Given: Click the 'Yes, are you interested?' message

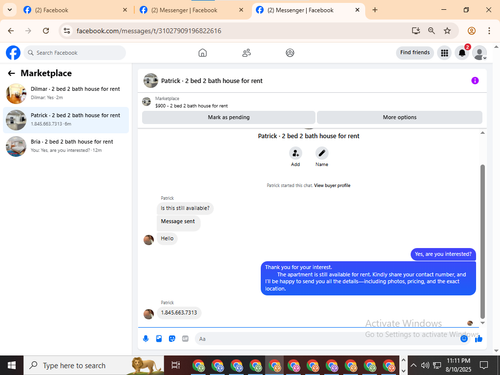Looking at the screenshot, I should coord(443,254).
